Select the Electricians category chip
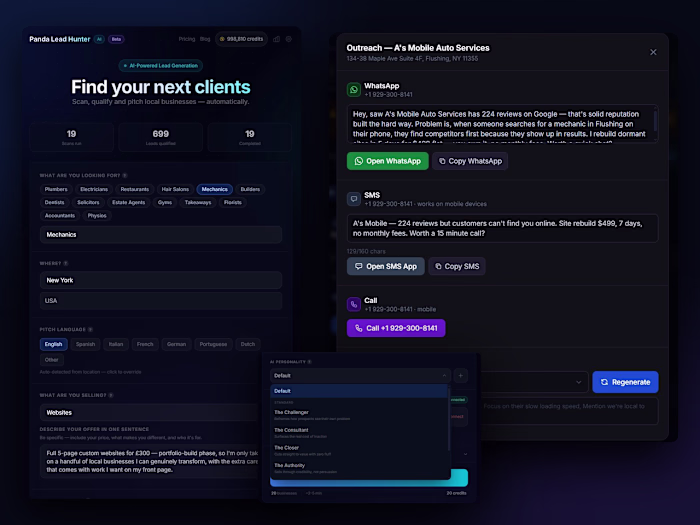Viewport: 700px width, 525px height. click(x=94, y=189)
